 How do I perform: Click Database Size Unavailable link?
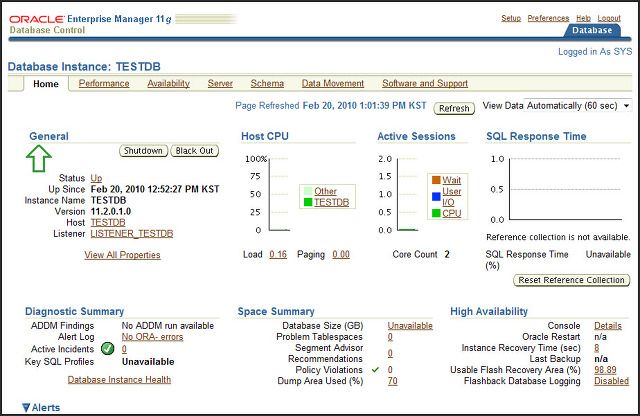tap(410, 326)
